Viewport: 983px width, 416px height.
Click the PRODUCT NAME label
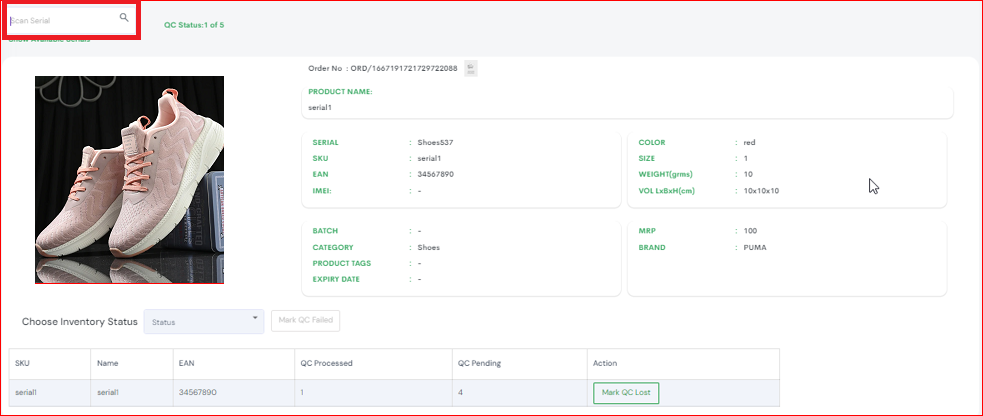tap(340, 91)
